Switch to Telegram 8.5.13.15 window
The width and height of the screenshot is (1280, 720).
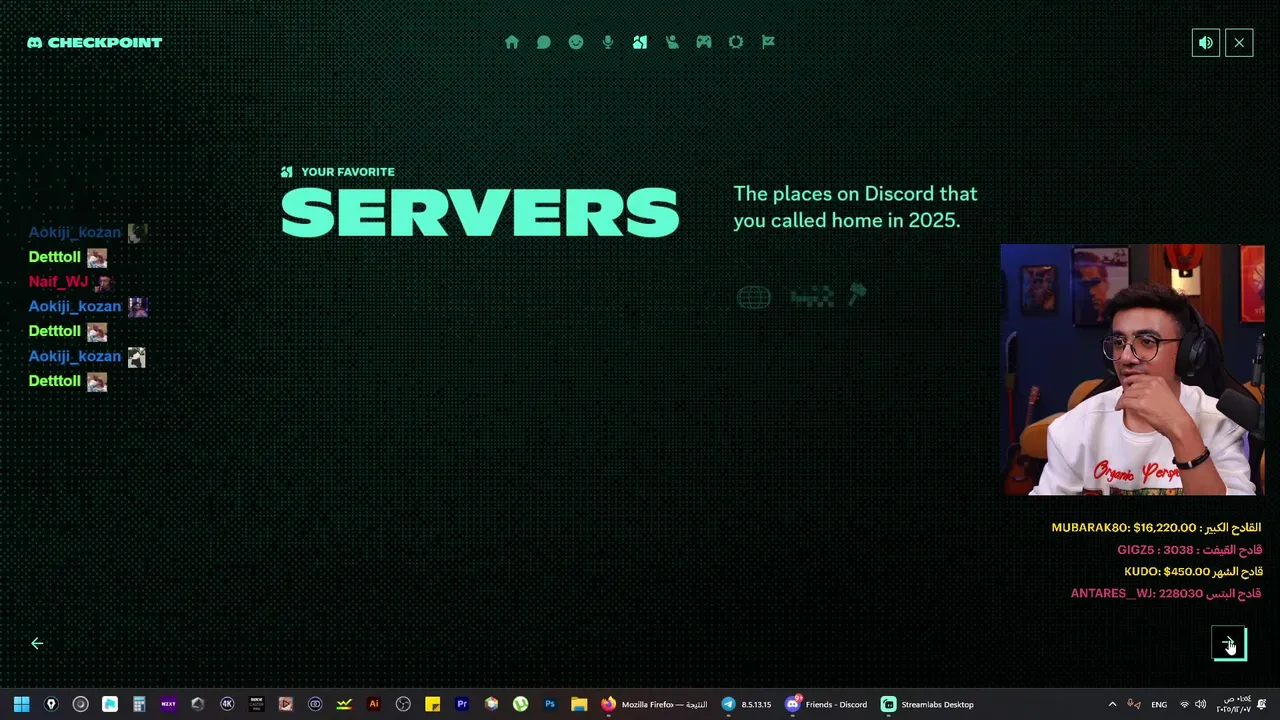pos(746,704)
